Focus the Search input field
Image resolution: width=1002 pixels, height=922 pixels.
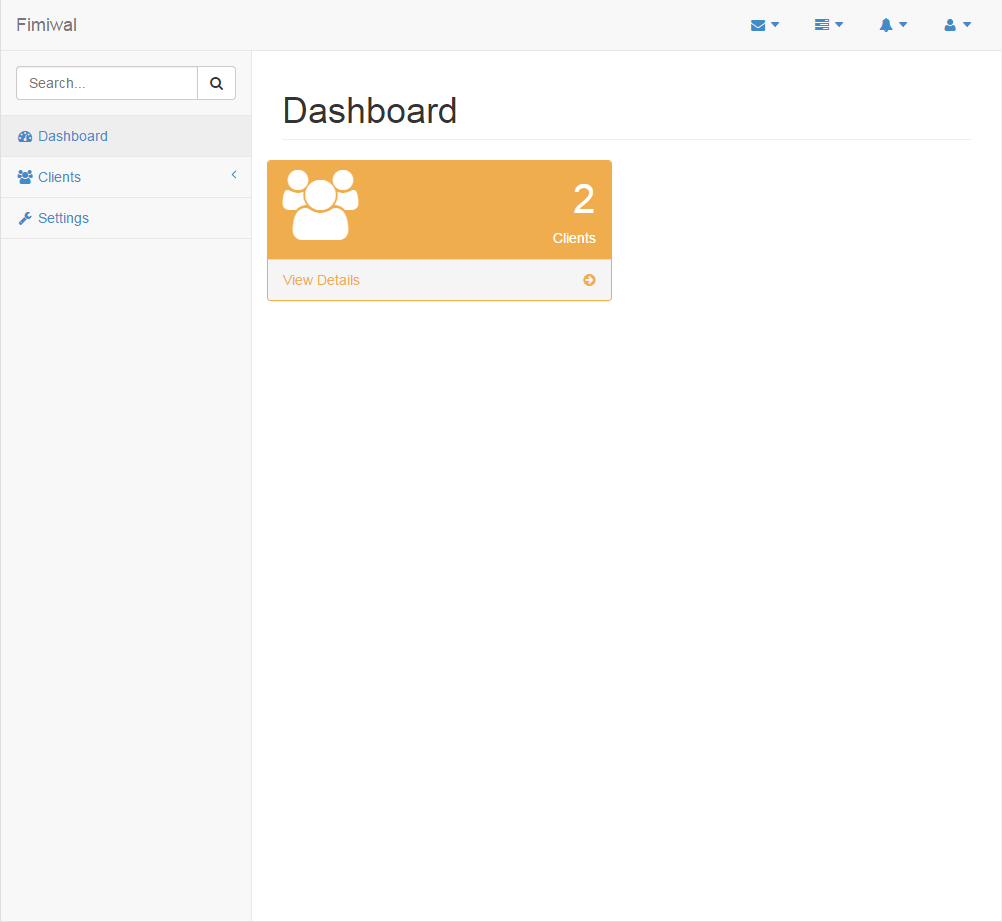[x=107, y=83]
